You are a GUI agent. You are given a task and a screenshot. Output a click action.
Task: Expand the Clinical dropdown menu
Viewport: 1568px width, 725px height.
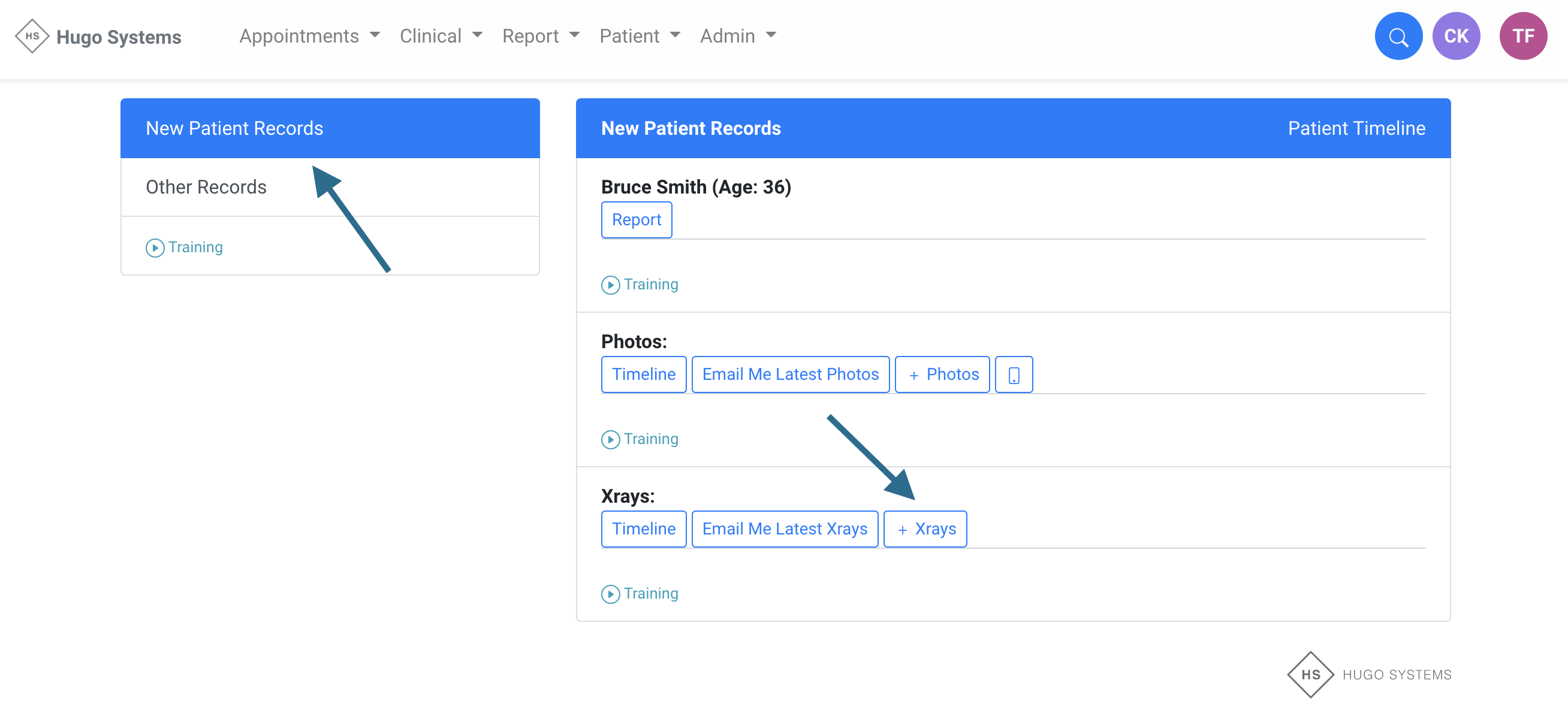(x=441, y=37)
